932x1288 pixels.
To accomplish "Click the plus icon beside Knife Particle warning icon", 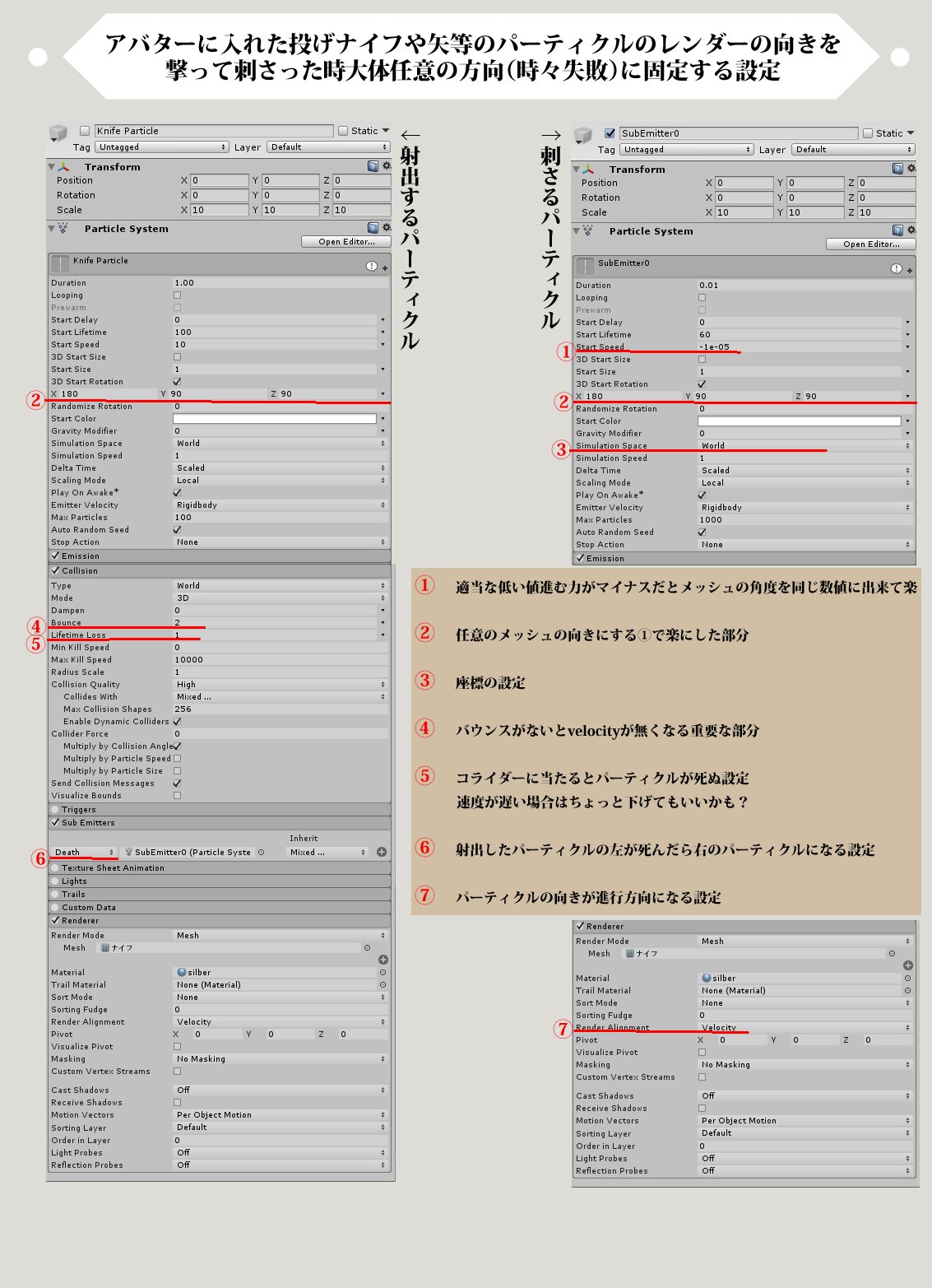I will click(384, 267).
